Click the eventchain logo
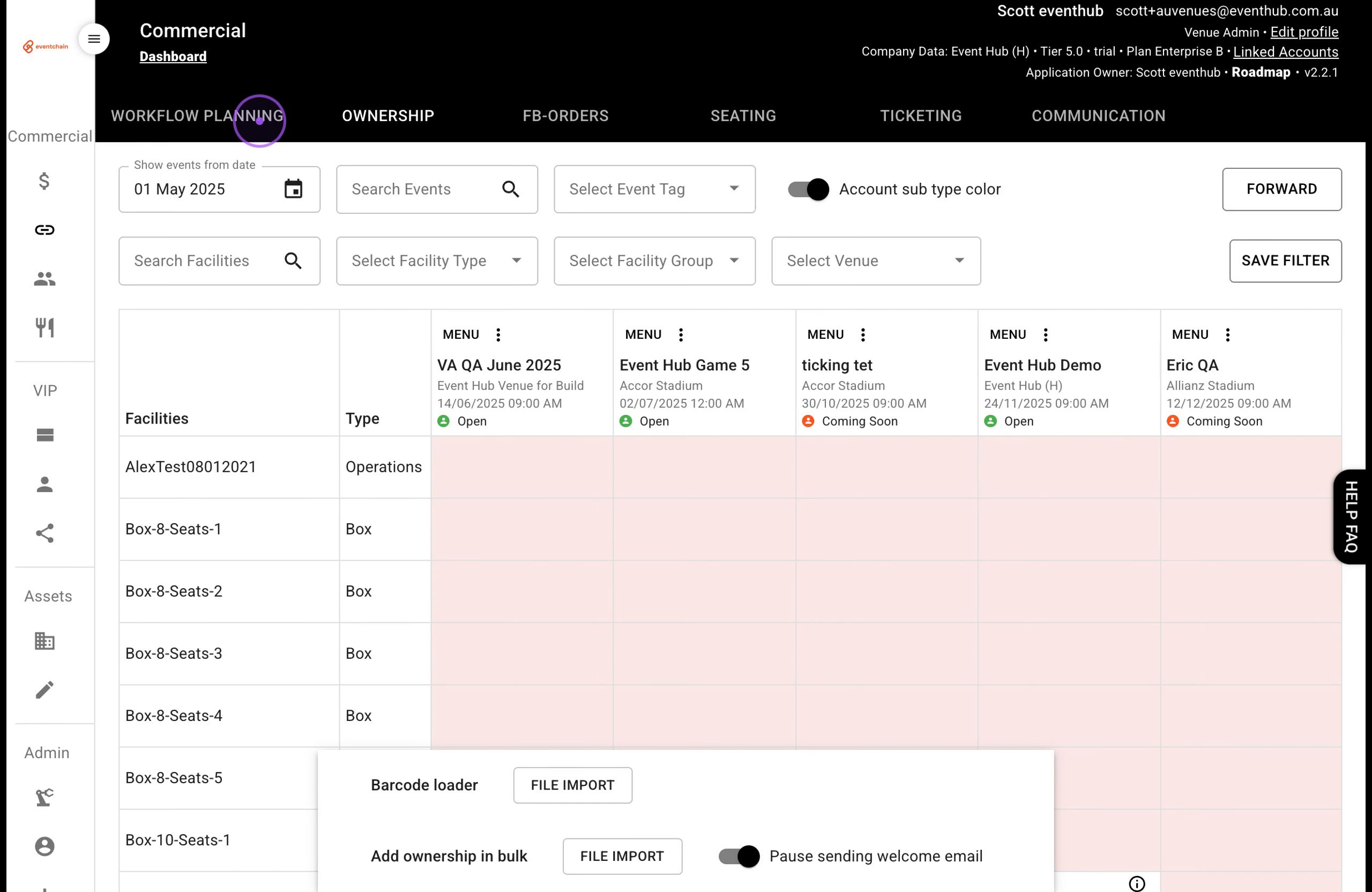 click(x=46, y=47)
